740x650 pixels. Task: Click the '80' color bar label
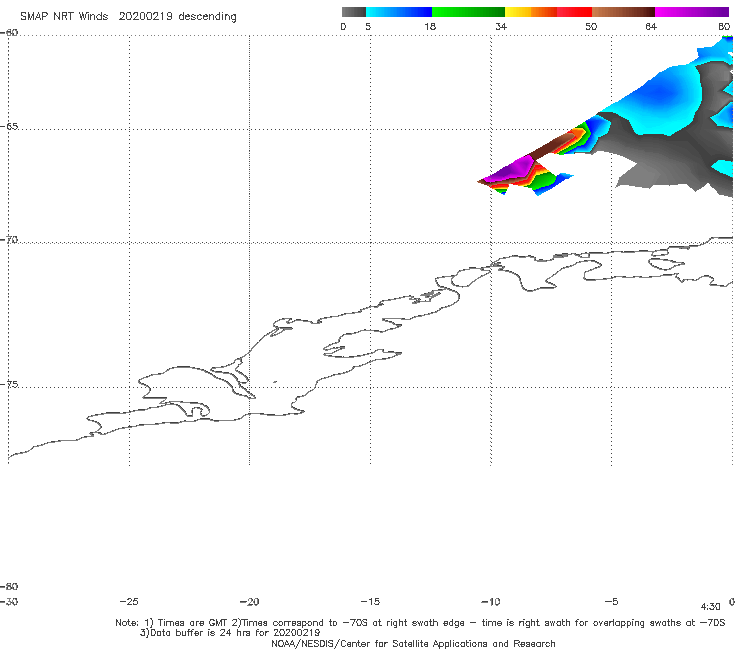click(x=724, y=26)
